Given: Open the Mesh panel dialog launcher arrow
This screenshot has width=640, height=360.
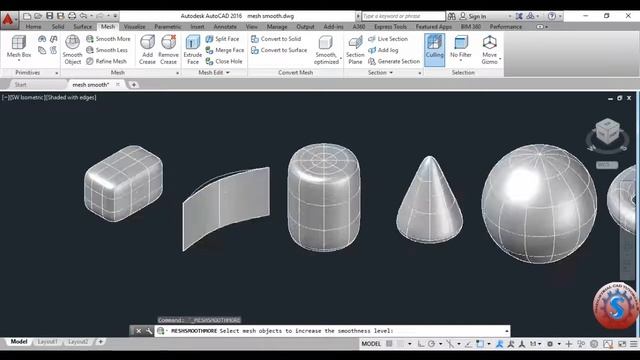Looking at the screenshot, I should [x=178, y=73].
